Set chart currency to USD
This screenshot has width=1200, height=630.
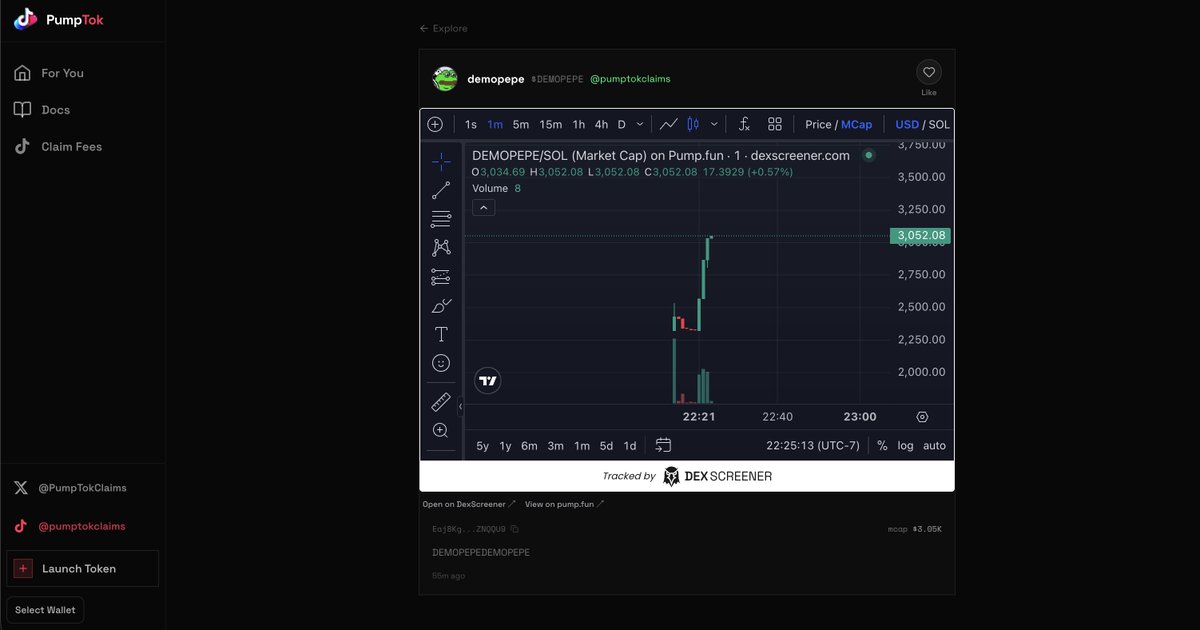coord(907,125)
